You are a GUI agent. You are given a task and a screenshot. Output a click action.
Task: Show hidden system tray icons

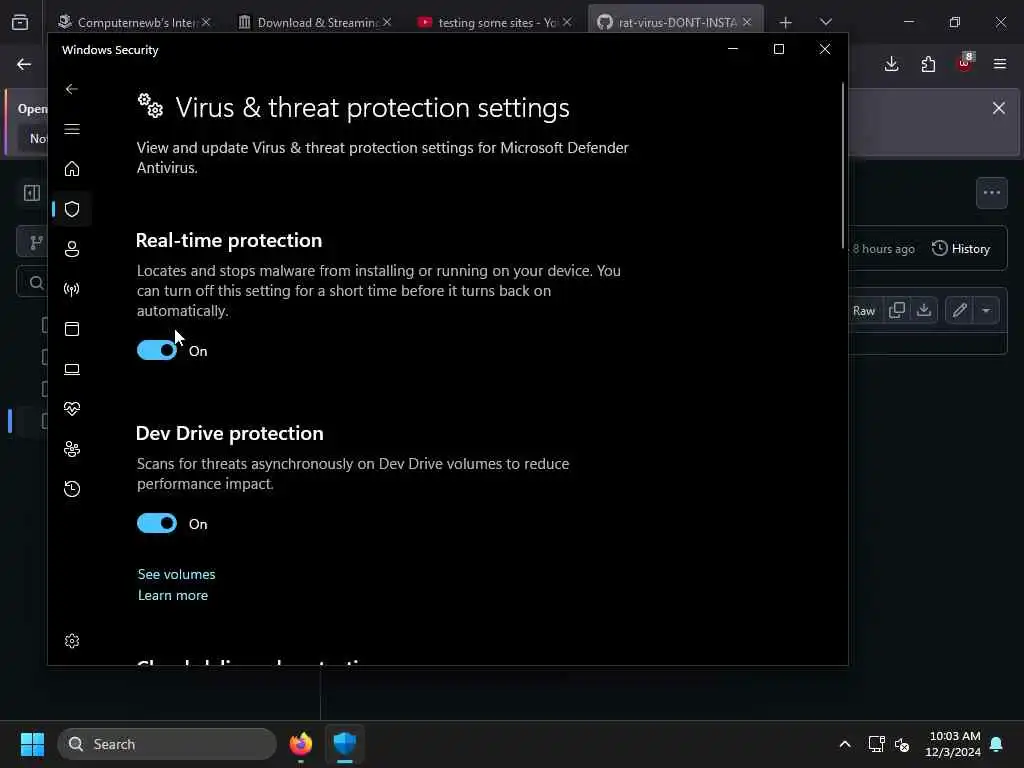coord(844,744)
